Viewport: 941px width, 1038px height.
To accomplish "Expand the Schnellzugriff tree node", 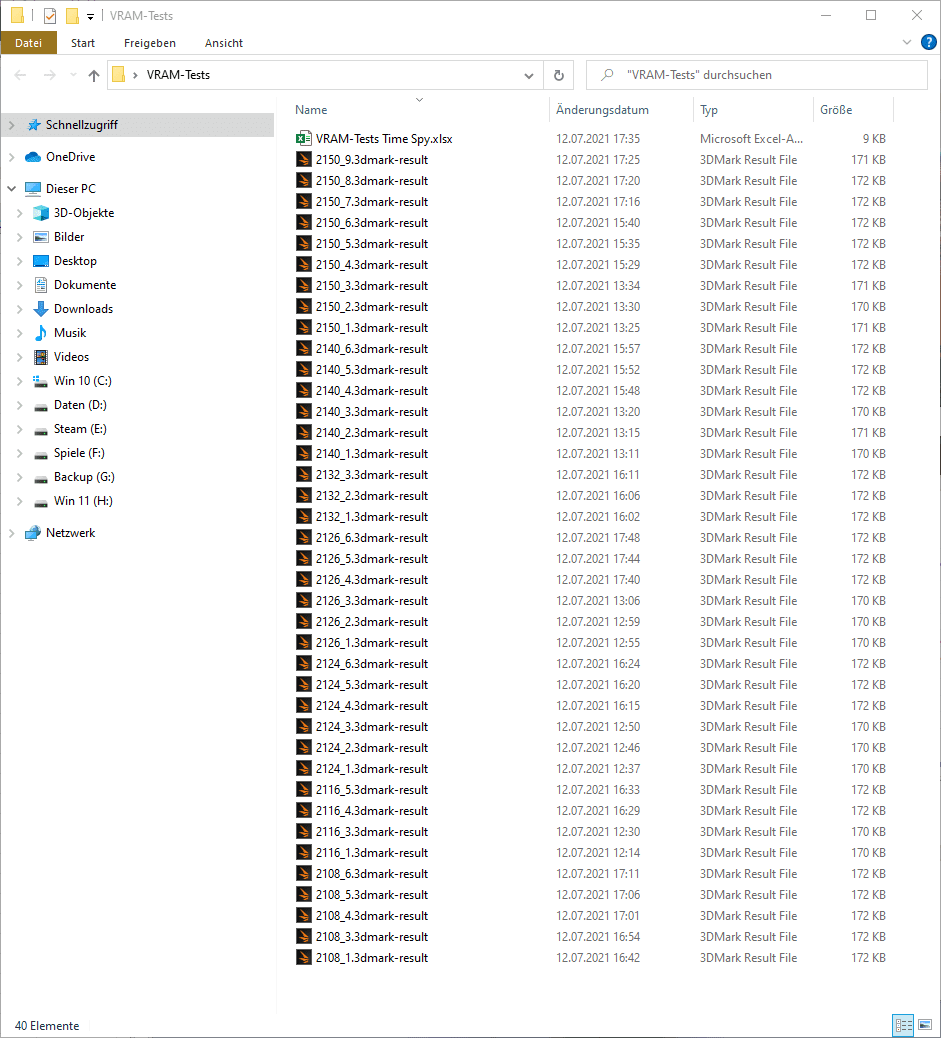I will point(12,124).
